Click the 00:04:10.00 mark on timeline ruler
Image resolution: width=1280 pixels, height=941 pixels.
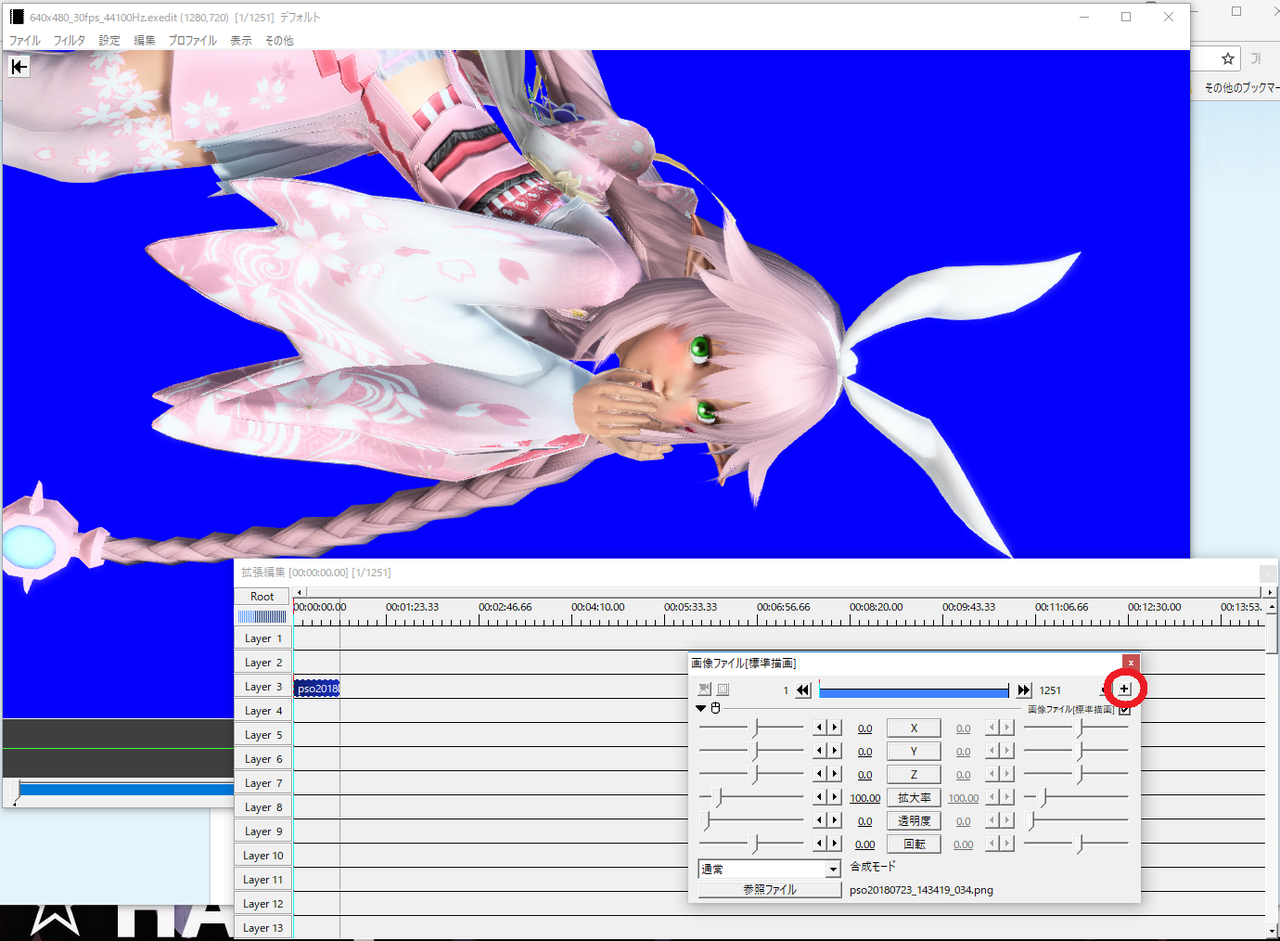(598, 607)
